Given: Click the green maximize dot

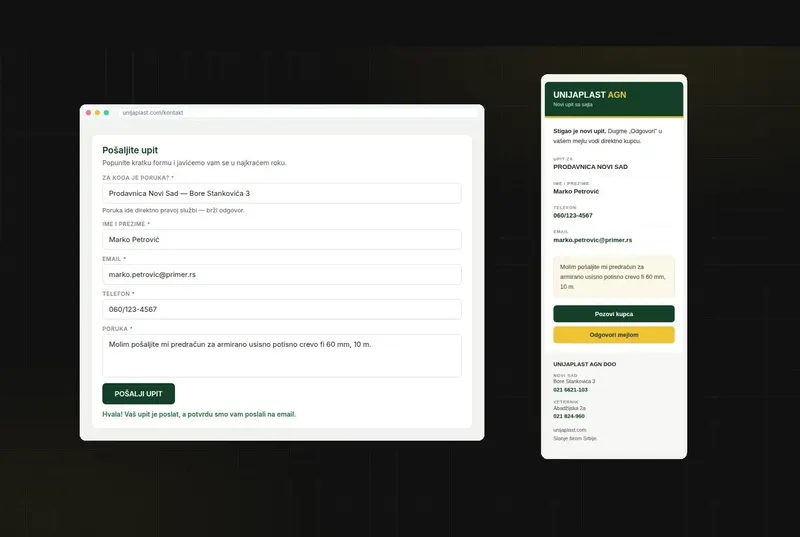Looking at the screenshot, I should [106, 113].
